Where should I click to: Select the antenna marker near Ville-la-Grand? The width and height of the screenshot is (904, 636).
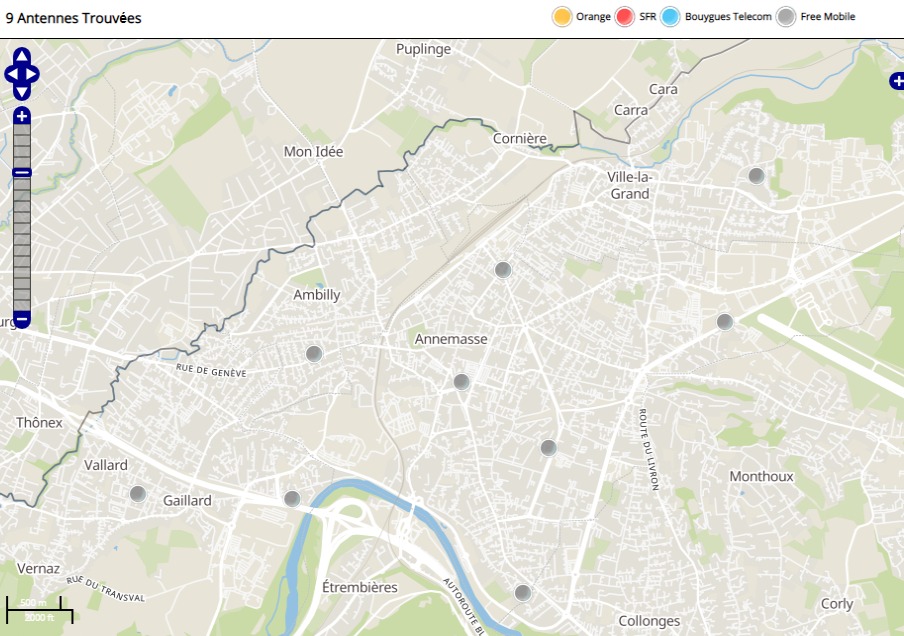click(x=757, y=175)
